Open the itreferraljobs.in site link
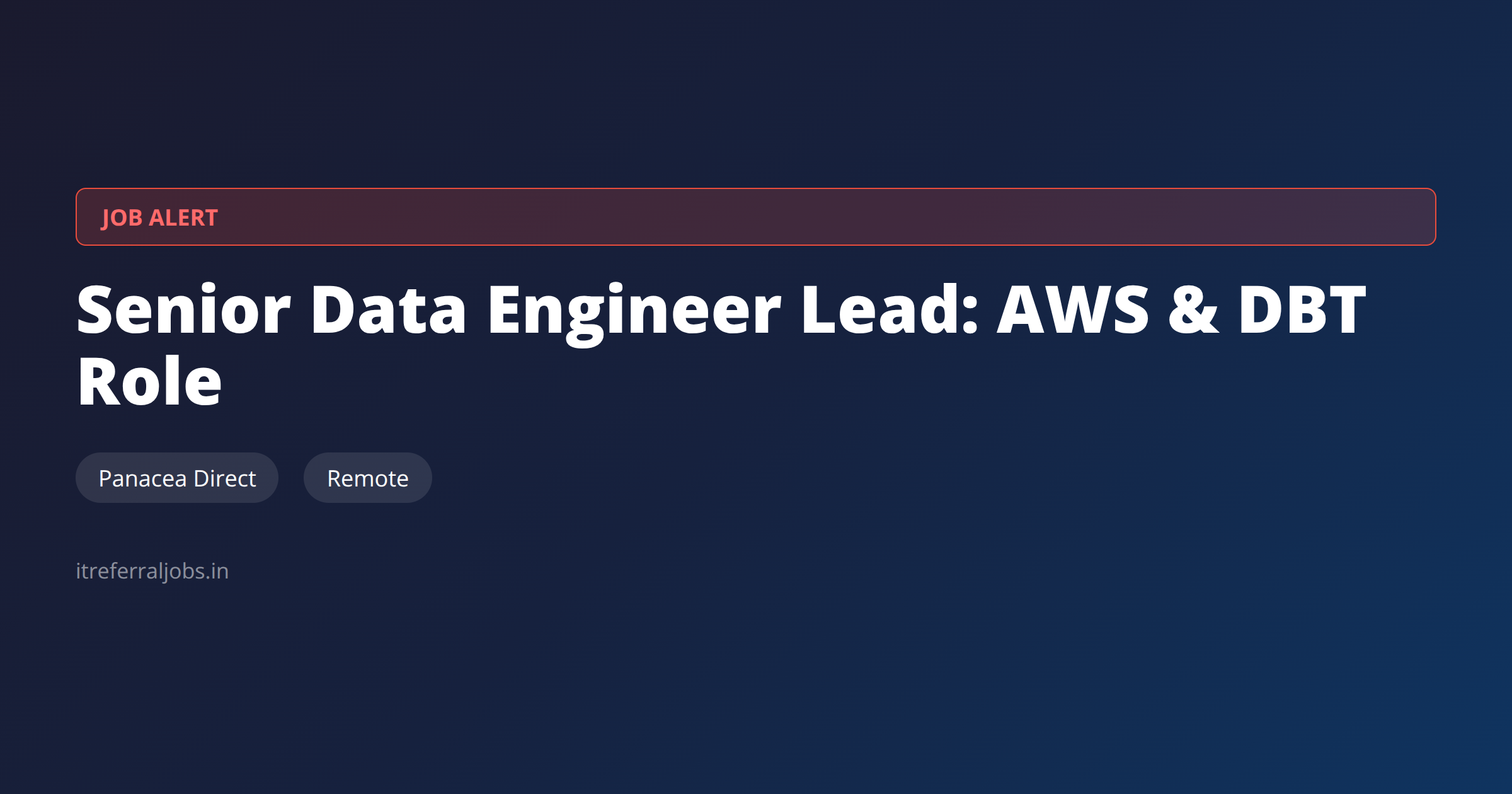Viewport: 1512px width, 794px height. click(152, 571)
